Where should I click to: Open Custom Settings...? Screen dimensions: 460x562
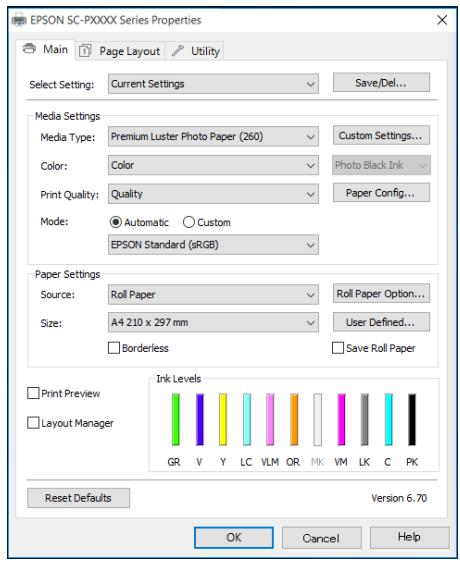[381, 135]
